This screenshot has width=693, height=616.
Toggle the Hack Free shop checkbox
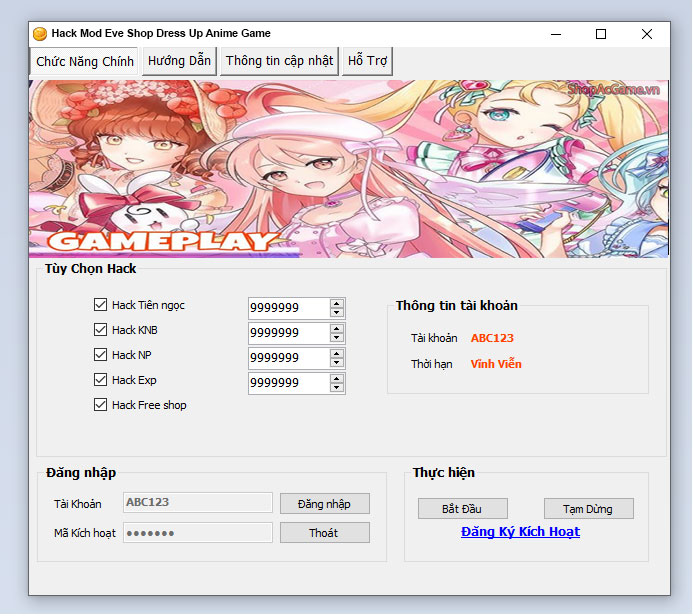pos(100,405)
